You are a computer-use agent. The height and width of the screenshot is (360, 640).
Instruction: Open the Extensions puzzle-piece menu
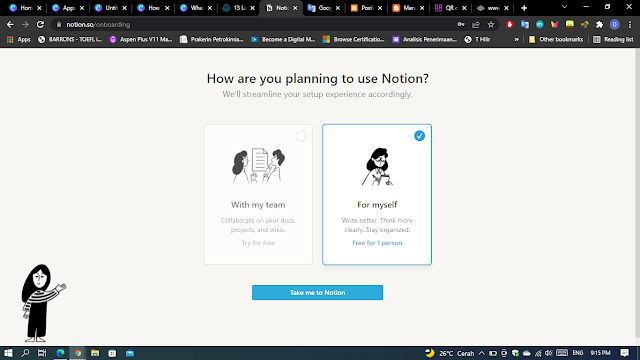tap(599, 24)
